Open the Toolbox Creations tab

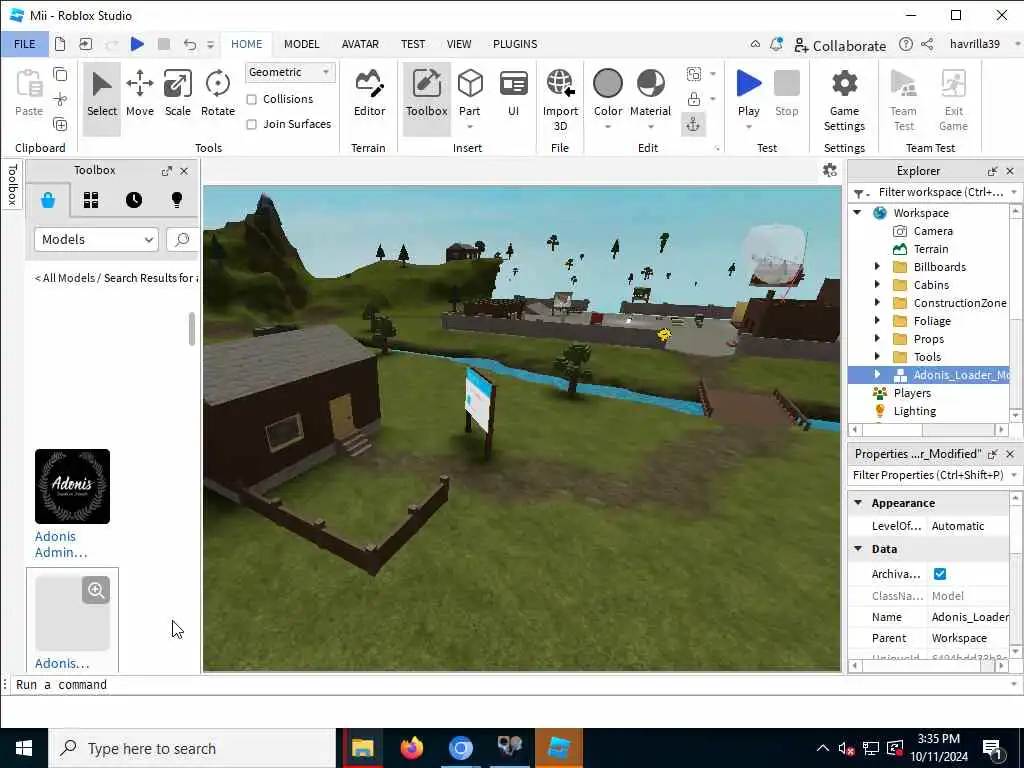(x=176, y=200)
